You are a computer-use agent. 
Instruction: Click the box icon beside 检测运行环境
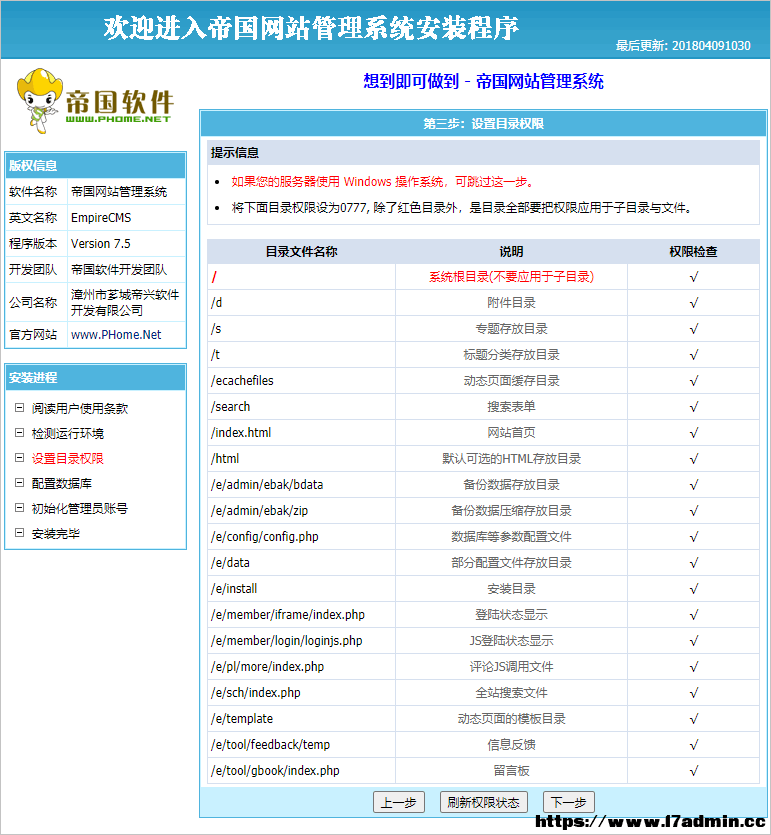point(20,432)
